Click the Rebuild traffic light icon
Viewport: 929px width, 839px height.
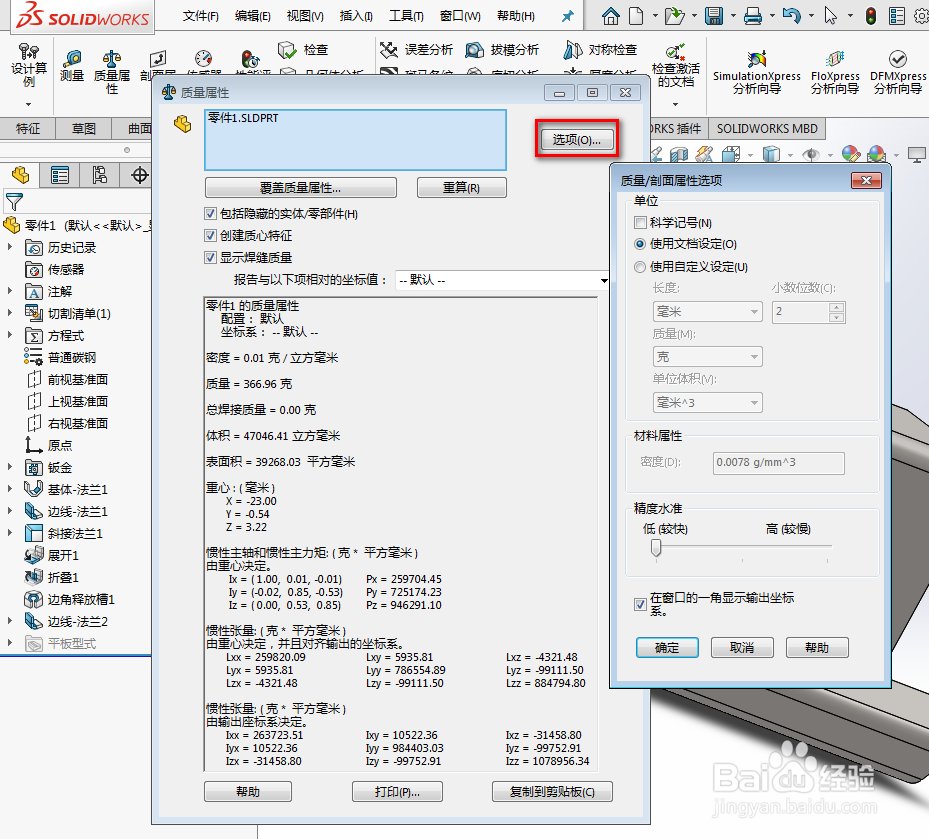tap(870, 15)
